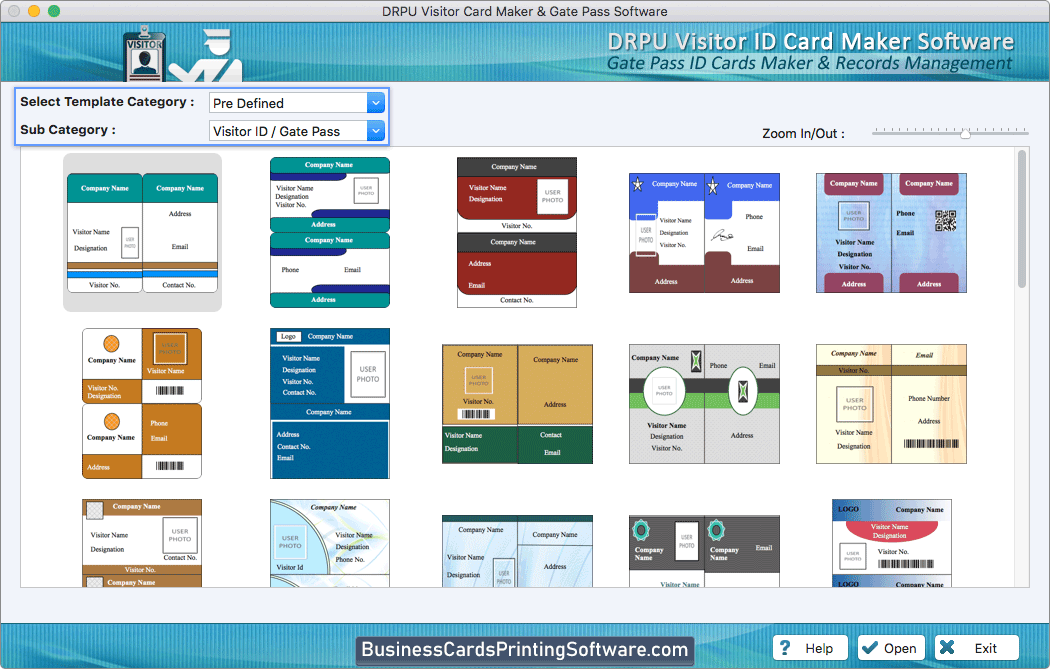Open the Select Template Category dropdown
Image resolution: width=1050 pixels, height=669 pixels.
pyautogui.click(x=297, y=103)
